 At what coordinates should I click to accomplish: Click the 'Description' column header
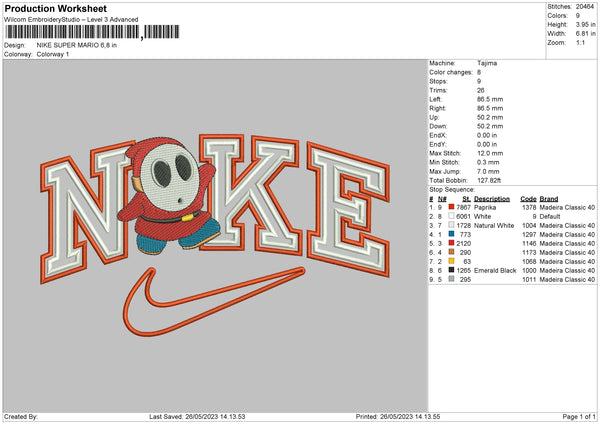(x=492, y=199)
